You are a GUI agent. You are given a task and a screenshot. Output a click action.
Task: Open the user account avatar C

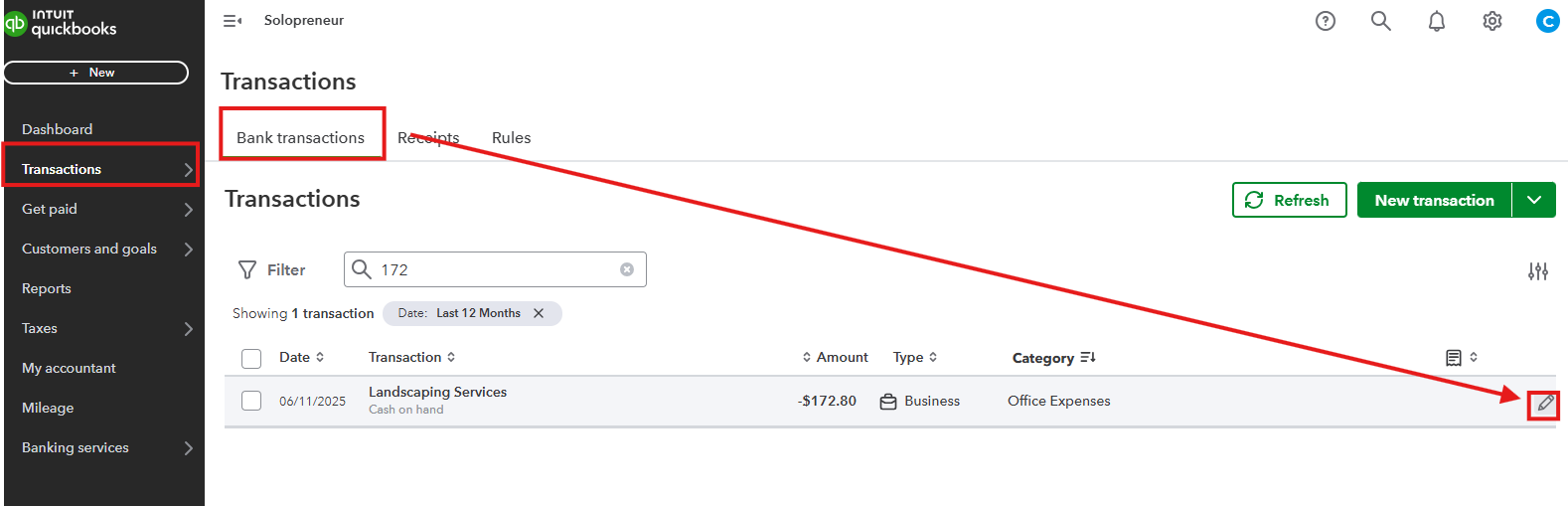click(x=1548, y=21)
